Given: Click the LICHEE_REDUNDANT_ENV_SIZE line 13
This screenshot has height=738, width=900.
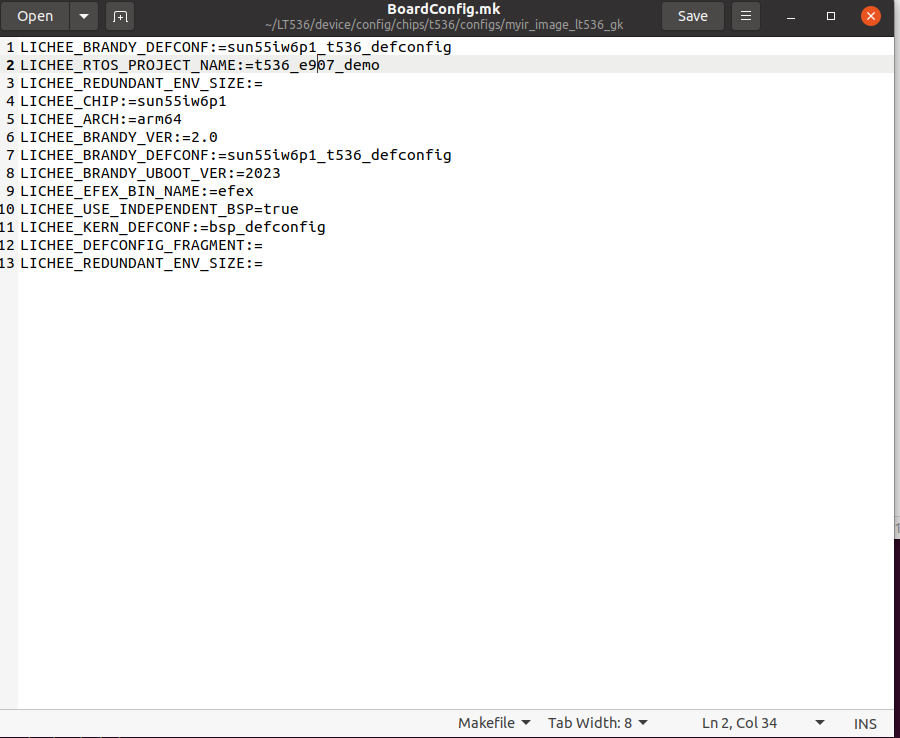Looking at the screenshot, I should pyautogui.click(x=141, y=263).
